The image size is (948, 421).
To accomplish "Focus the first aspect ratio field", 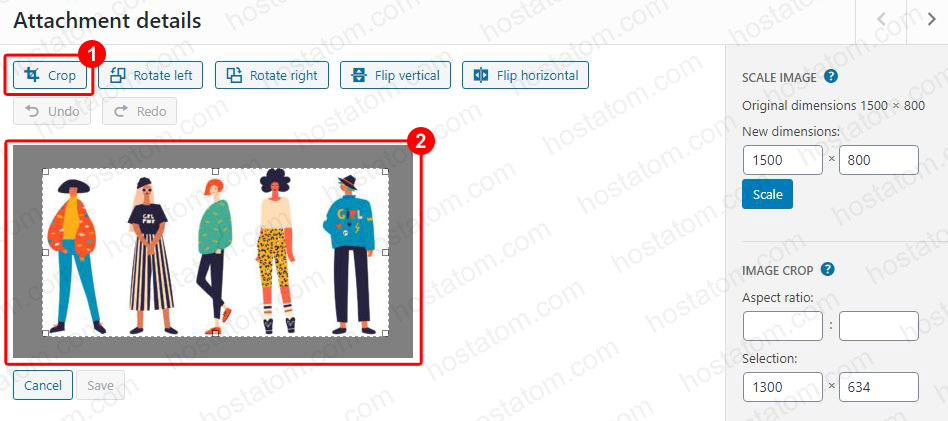I will (782, 326).
